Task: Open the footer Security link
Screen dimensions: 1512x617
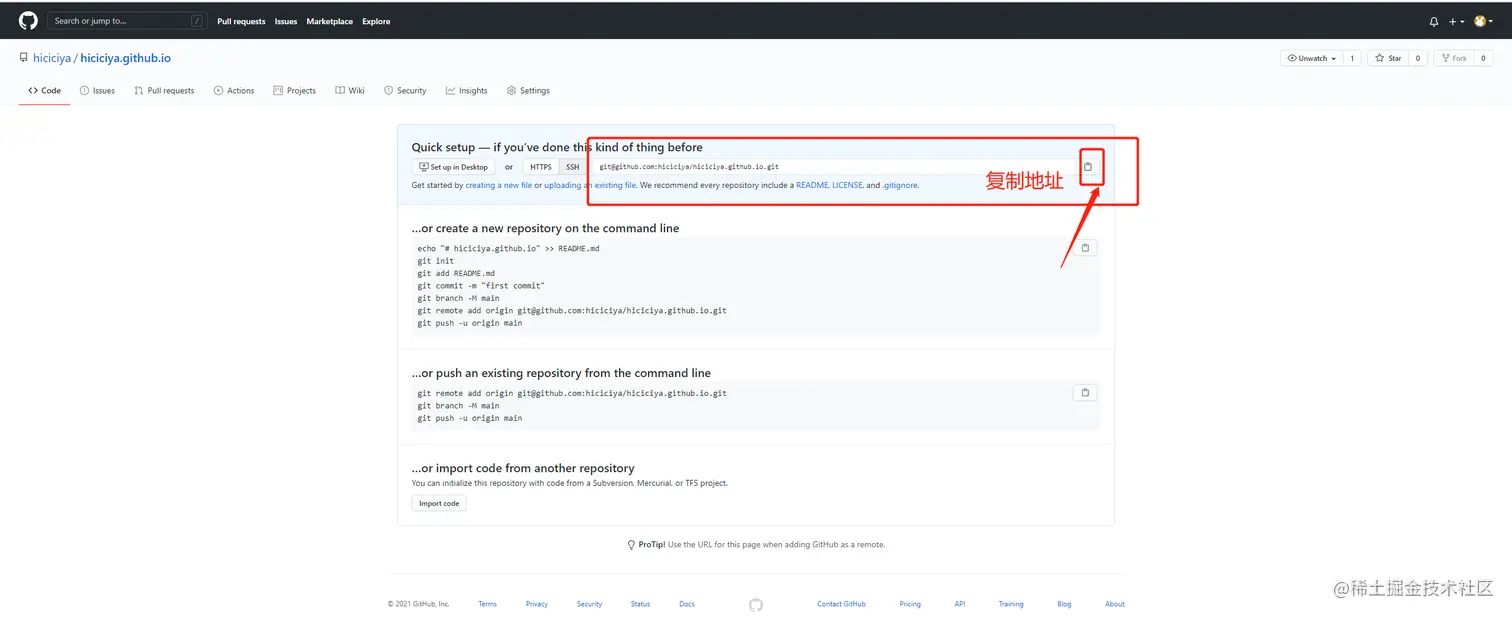Action: click(589, 604)
